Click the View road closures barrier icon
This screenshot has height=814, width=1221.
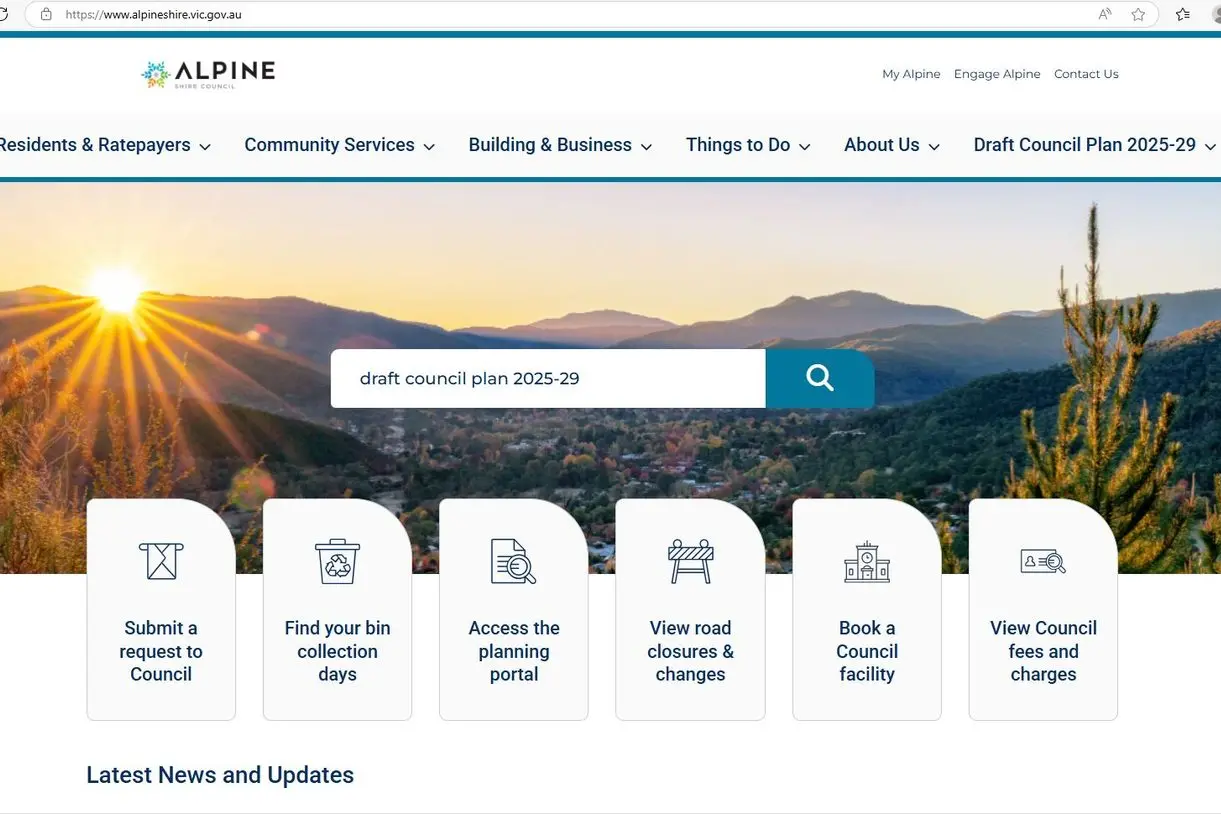point(690,561)
